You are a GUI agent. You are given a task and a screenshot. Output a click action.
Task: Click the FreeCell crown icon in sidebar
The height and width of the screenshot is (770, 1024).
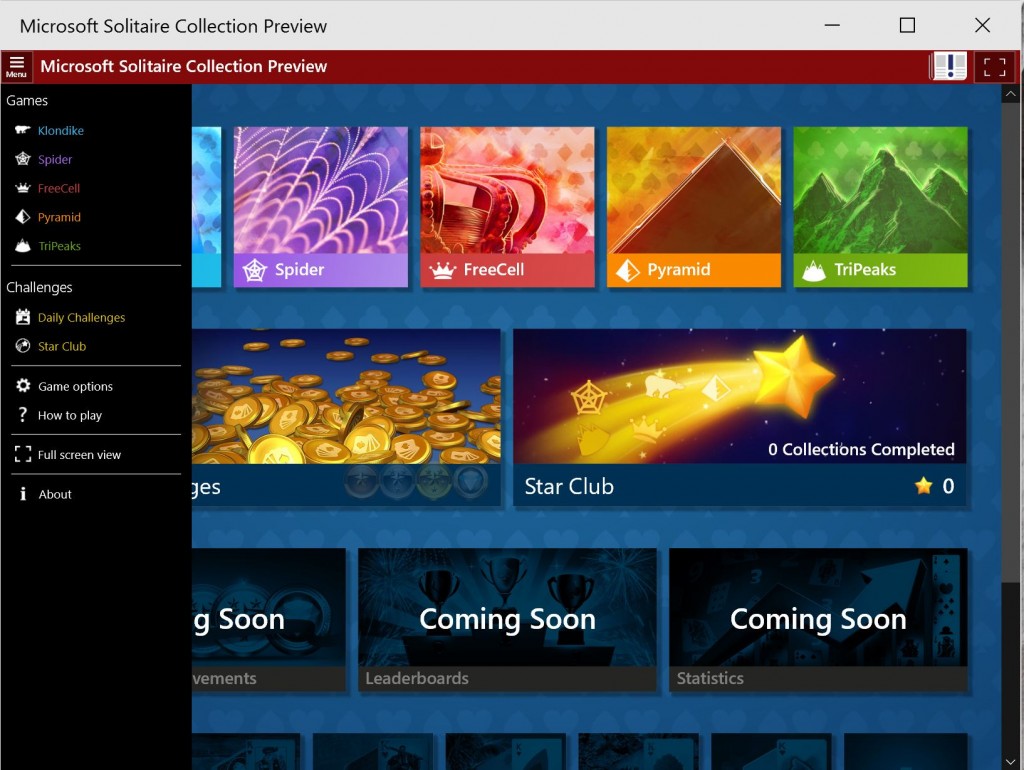[x=23, y=188]
